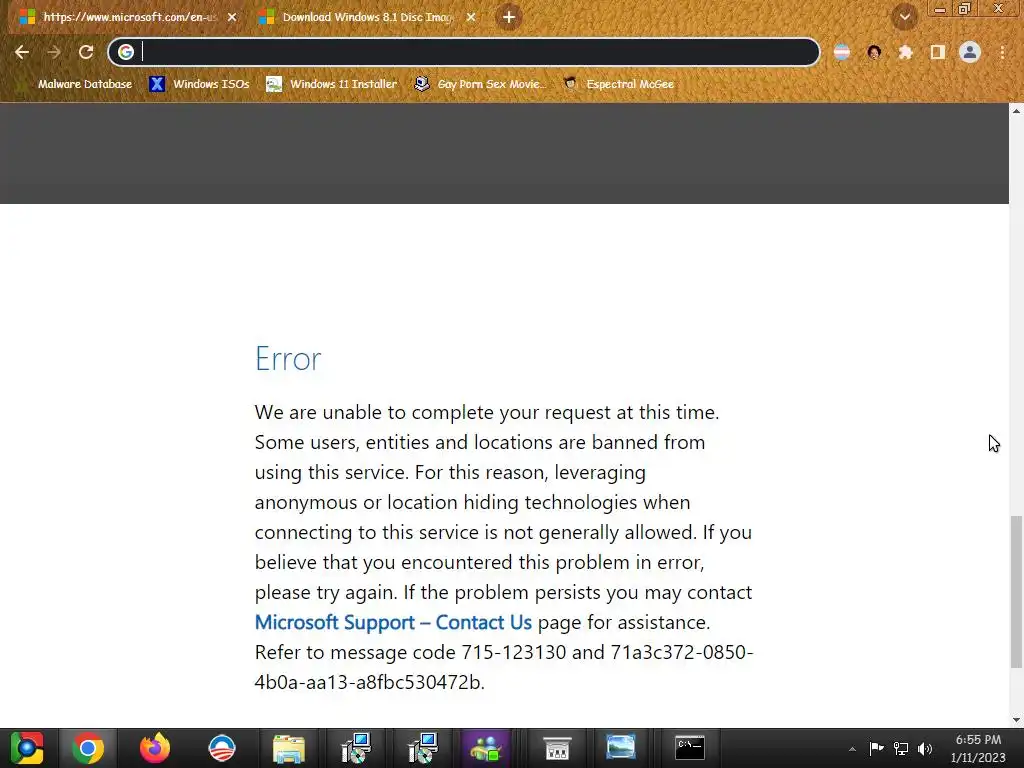The height and width of the screenshot is (768, 1024).
Task: Open the store-front taskbar app
Action: pos(557,748)
